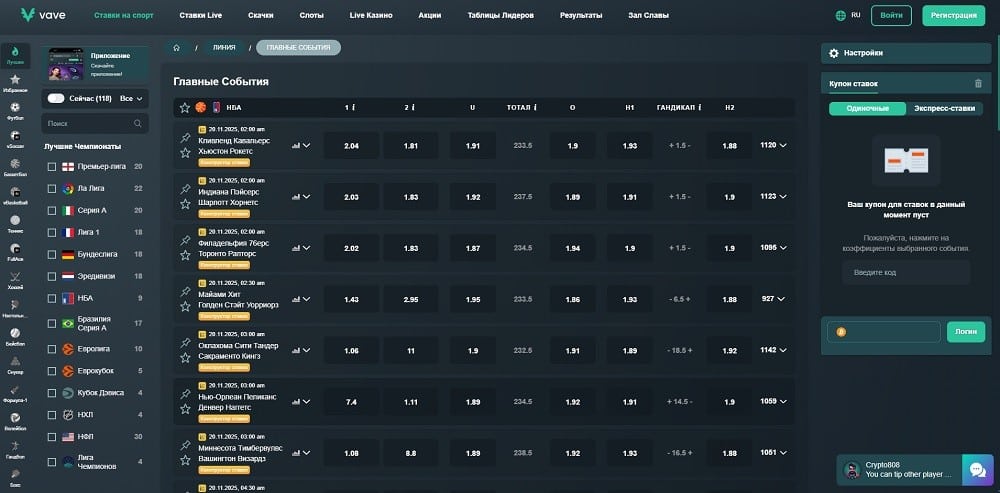Click the ЛИНИЯ breadcrumb link
Screen dimensions: 1000x493
tap(224, 48)
